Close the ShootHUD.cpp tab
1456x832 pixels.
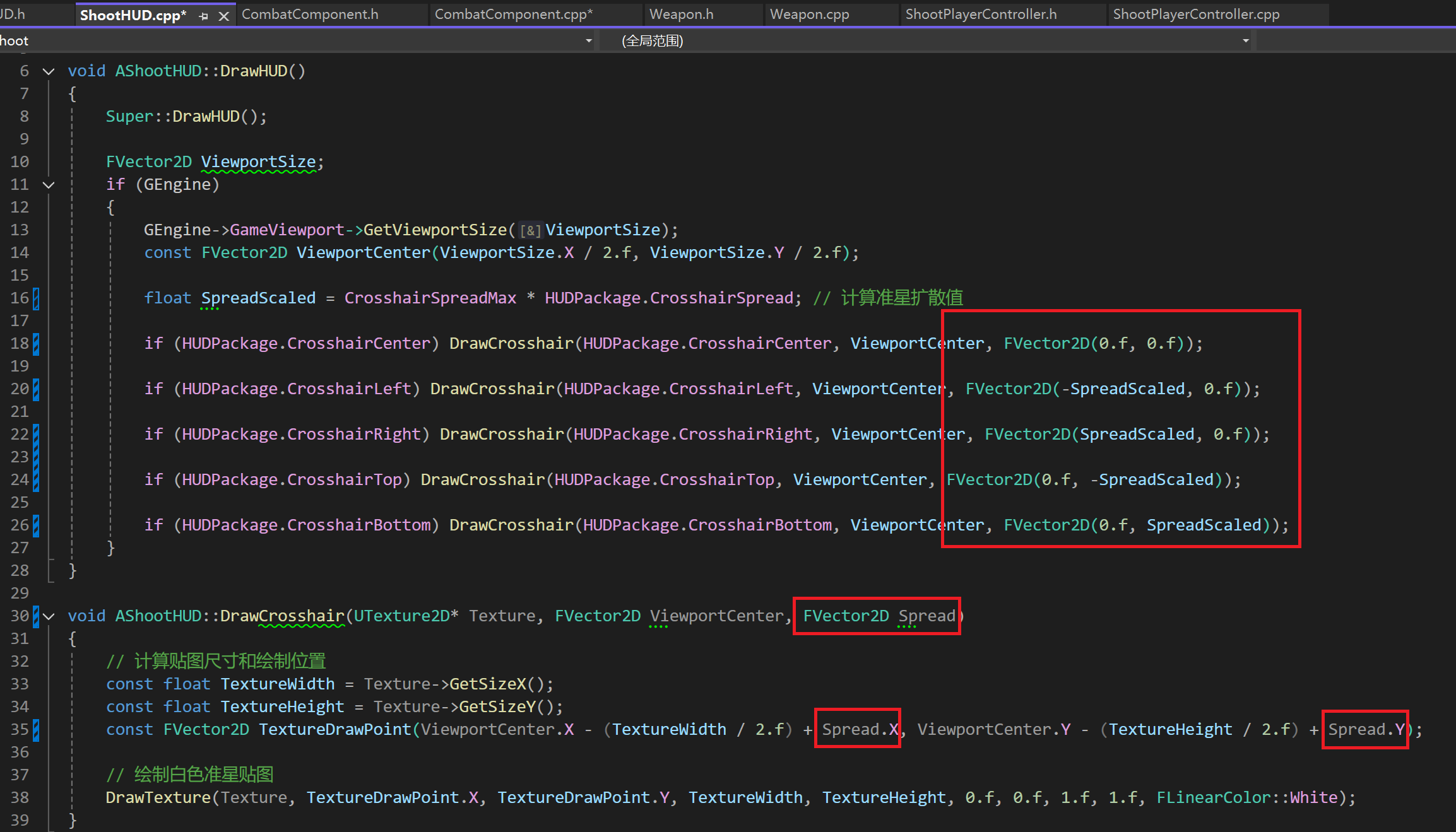click(223, 16)
